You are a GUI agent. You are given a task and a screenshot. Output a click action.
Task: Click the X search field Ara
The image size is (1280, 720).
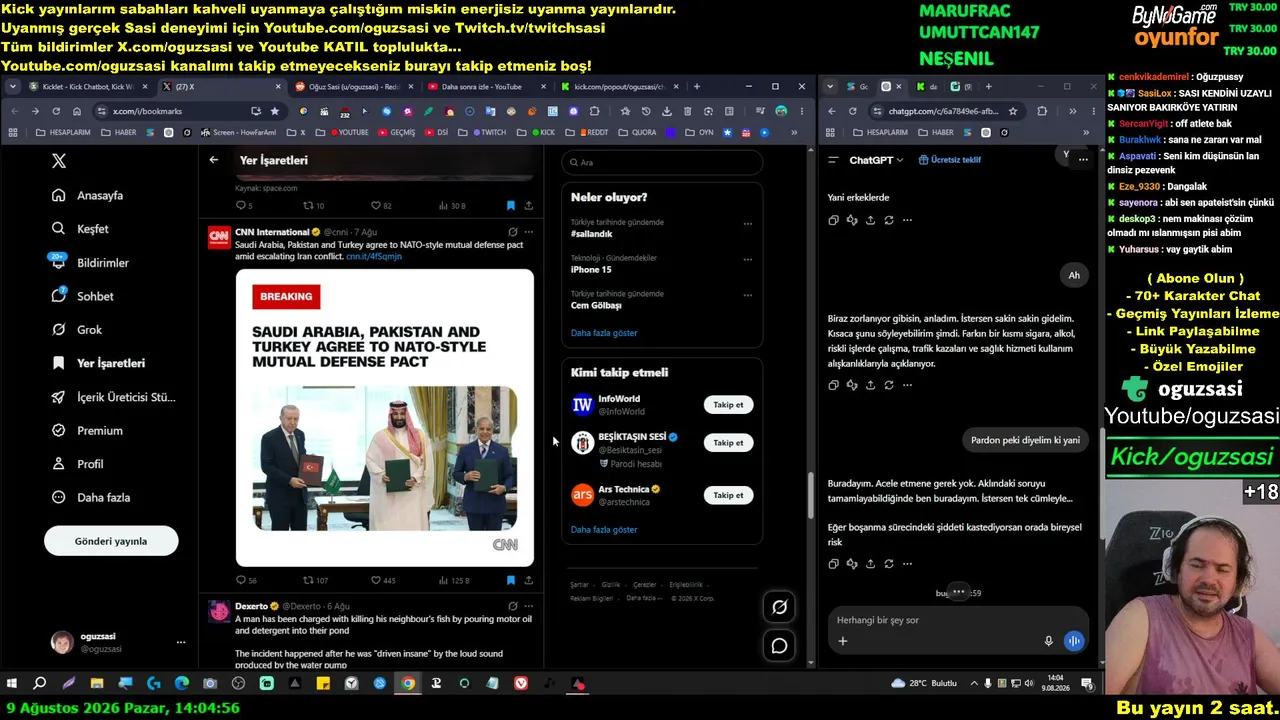(x=662, y=162)
